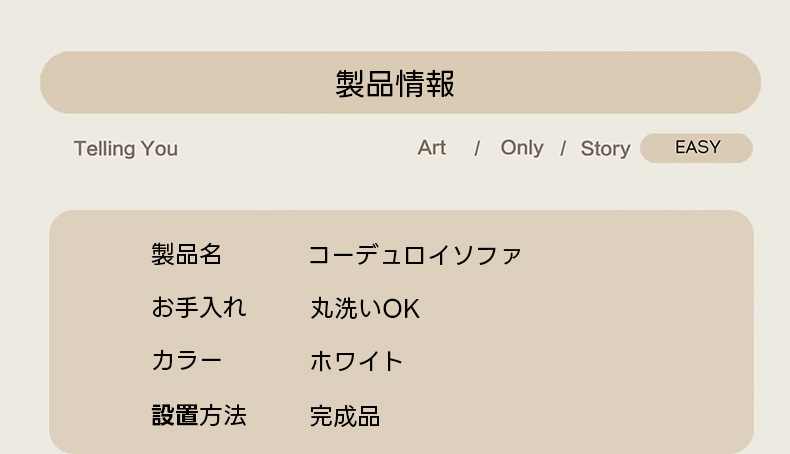Click the slash between Only and Story
The height and width of the screenshot is (454, 790).
click(x=563, y=149)
